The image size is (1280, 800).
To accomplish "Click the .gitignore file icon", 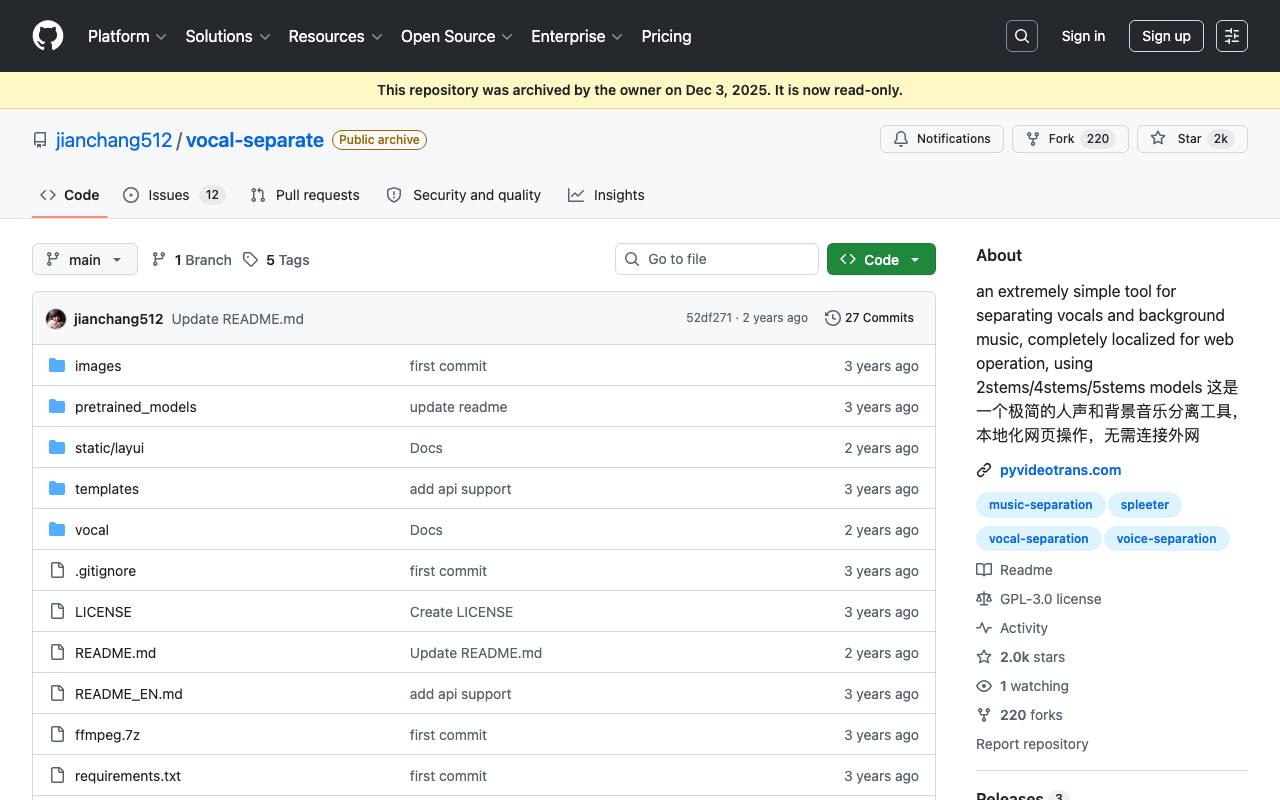I will pyautogui.click(x=57, y=571).
